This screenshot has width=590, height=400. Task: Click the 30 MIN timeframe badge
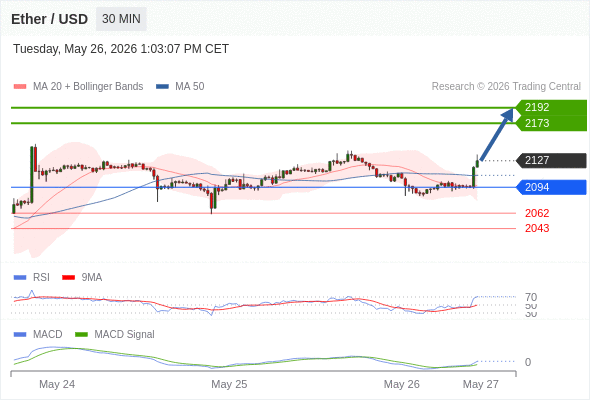pos(121,19)
